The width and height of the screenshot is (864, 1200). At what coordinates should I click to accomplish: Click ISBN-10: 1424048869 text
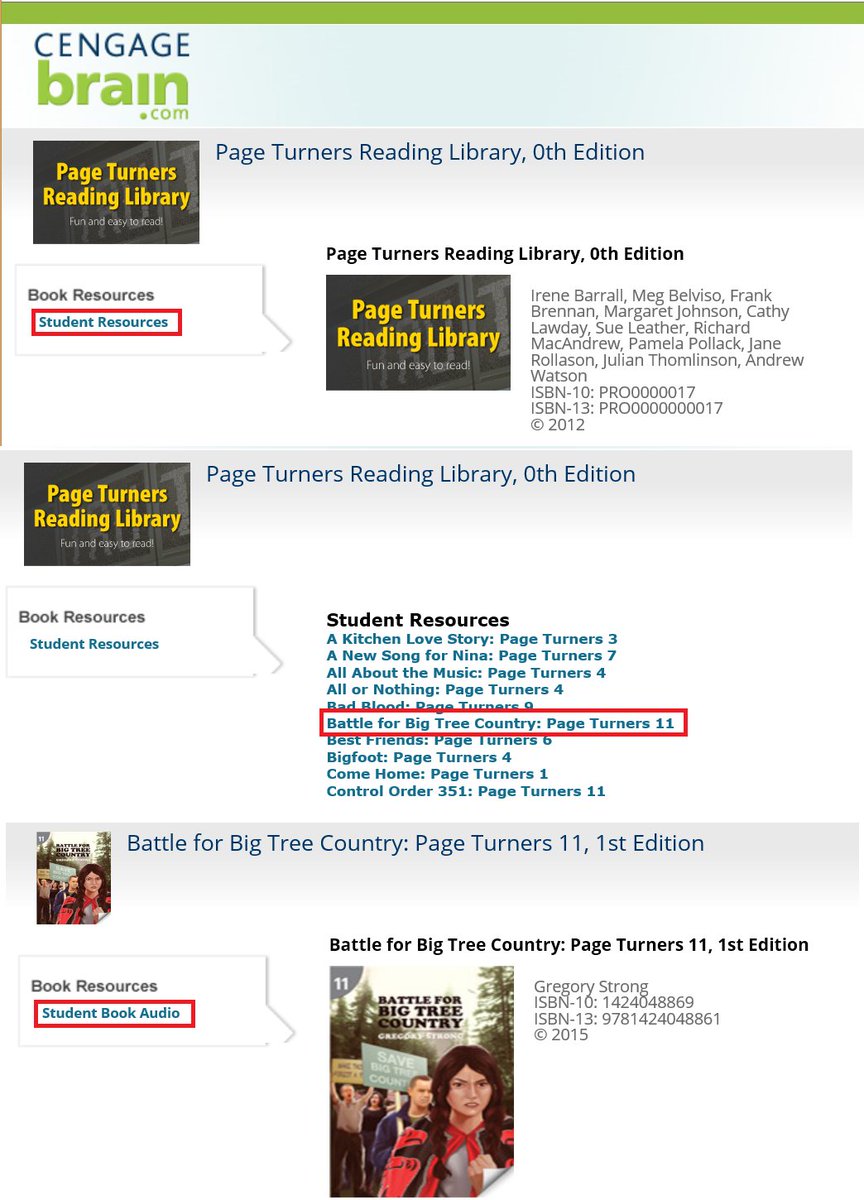click(x=614, y=1002)
